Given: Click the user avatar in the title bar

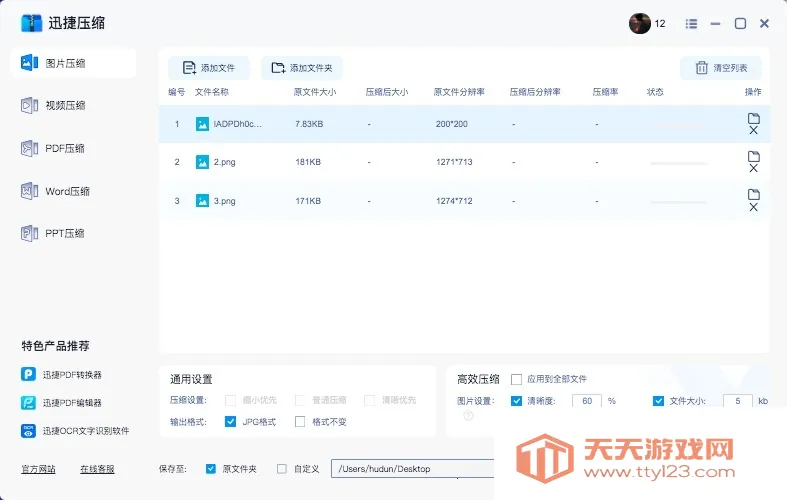Looking at the screenshot, I should pyautogui.click(x=640, y=23).
